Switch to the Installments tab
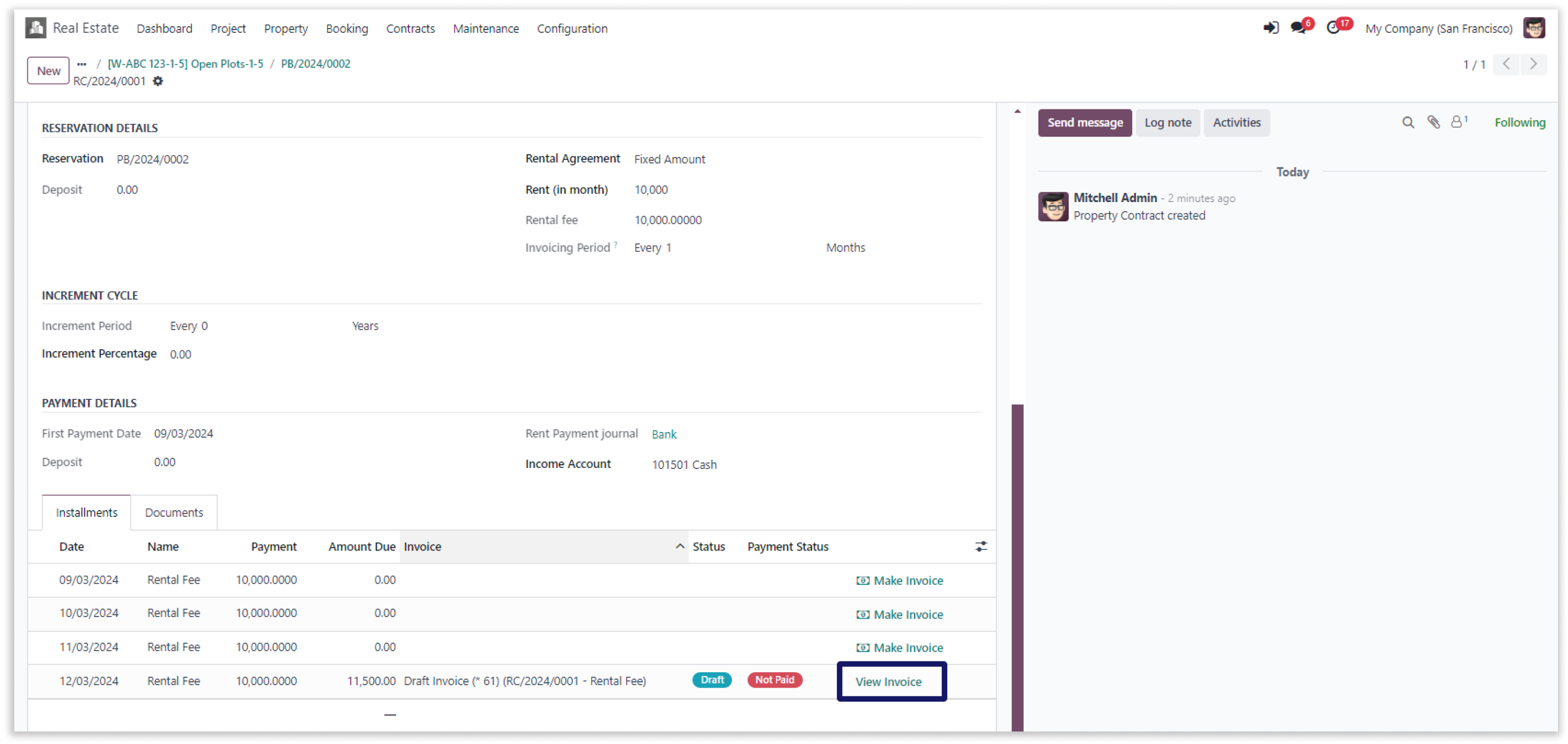Image resolution: width=1568 pixels, height=744 pixels. [86, 512]
